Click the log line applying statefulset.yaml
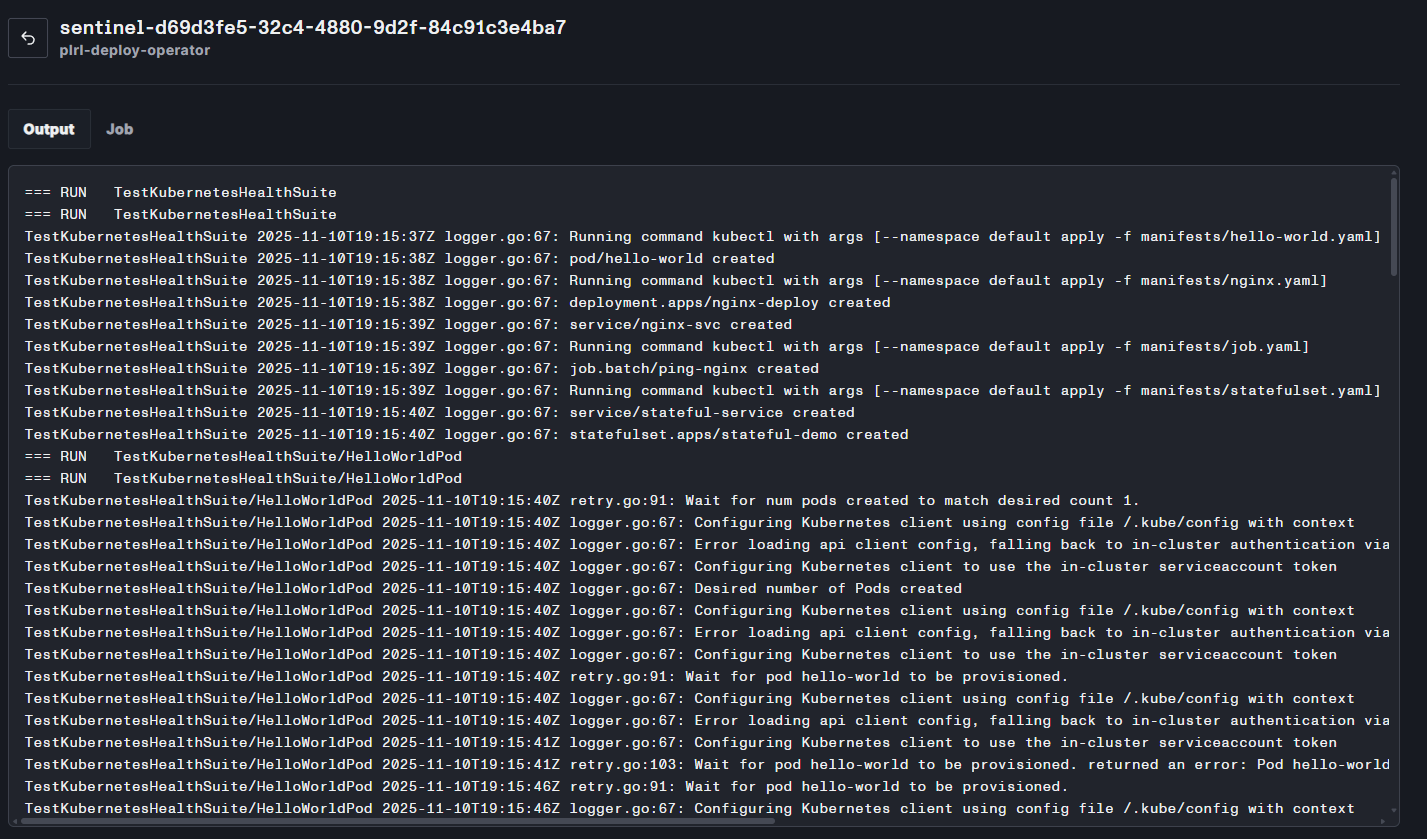 (x=702, y=390)
